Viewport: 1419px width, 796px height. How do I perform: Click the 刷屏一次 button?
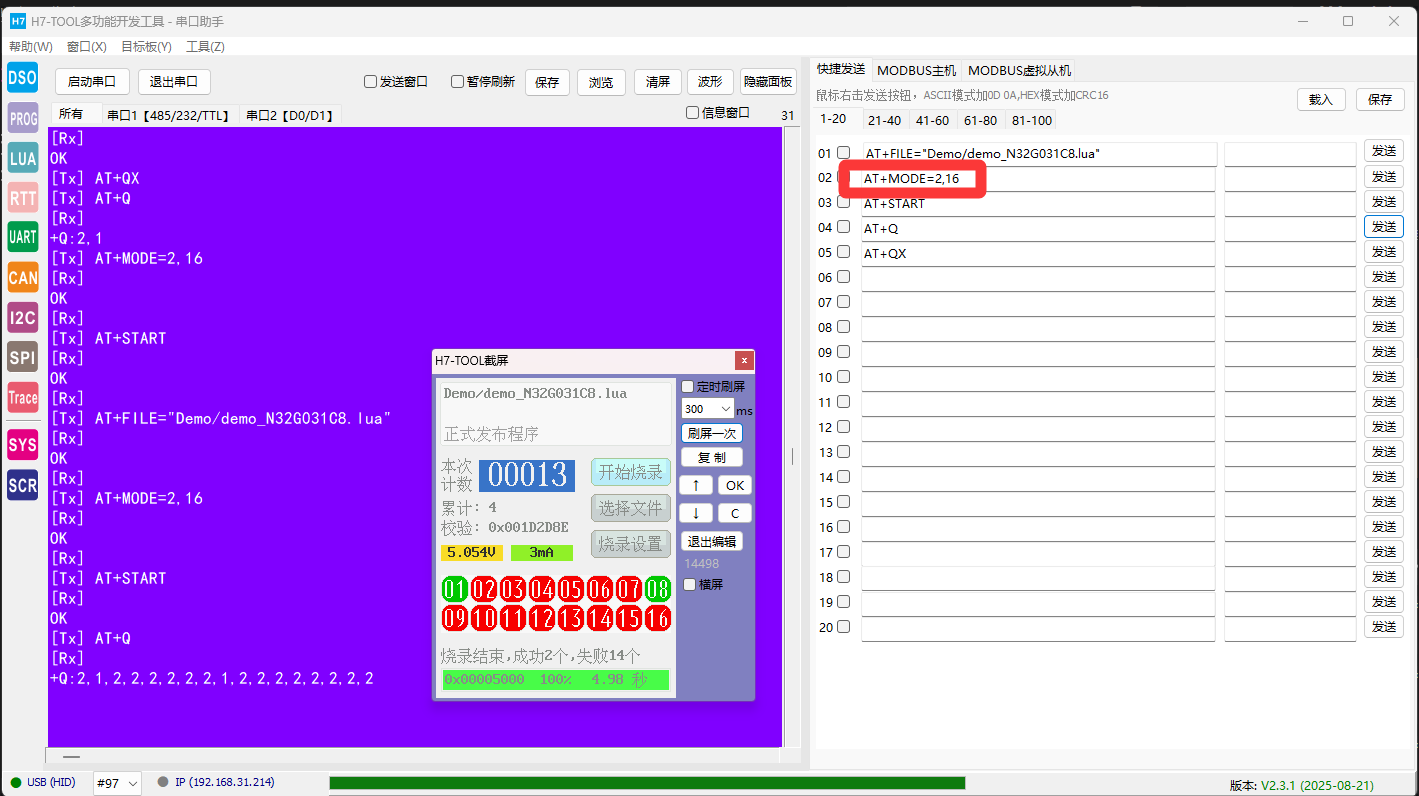coord(712,433)
